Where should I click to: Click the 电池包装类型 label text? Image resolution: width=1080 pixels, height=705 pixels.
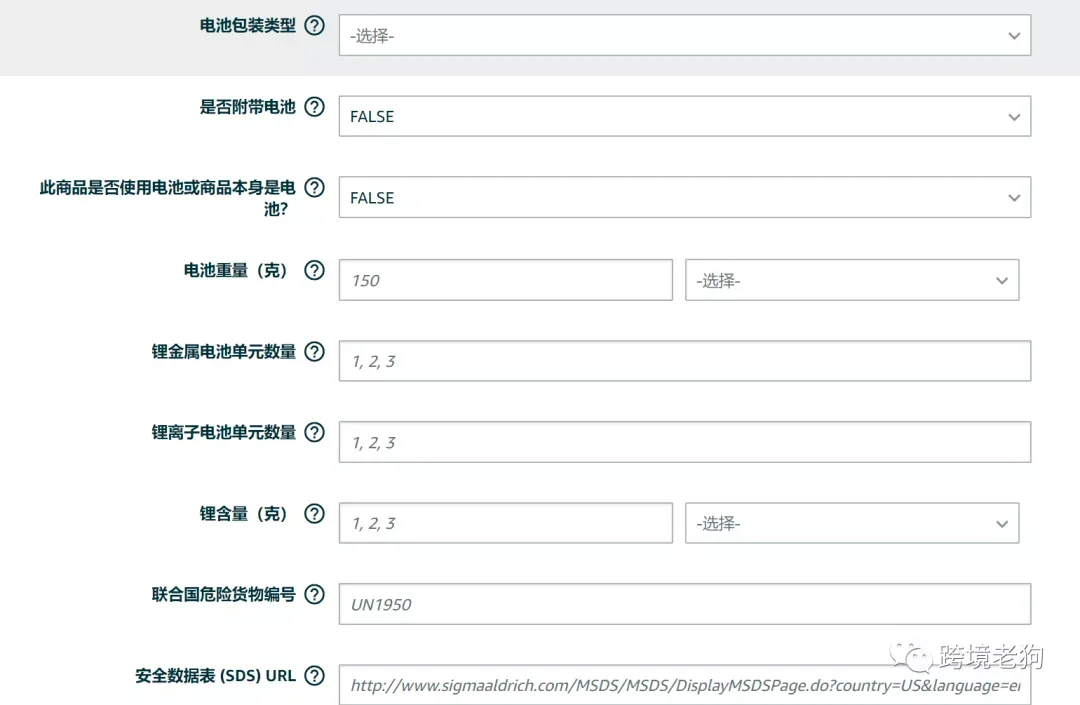click(x=247, y=25)
